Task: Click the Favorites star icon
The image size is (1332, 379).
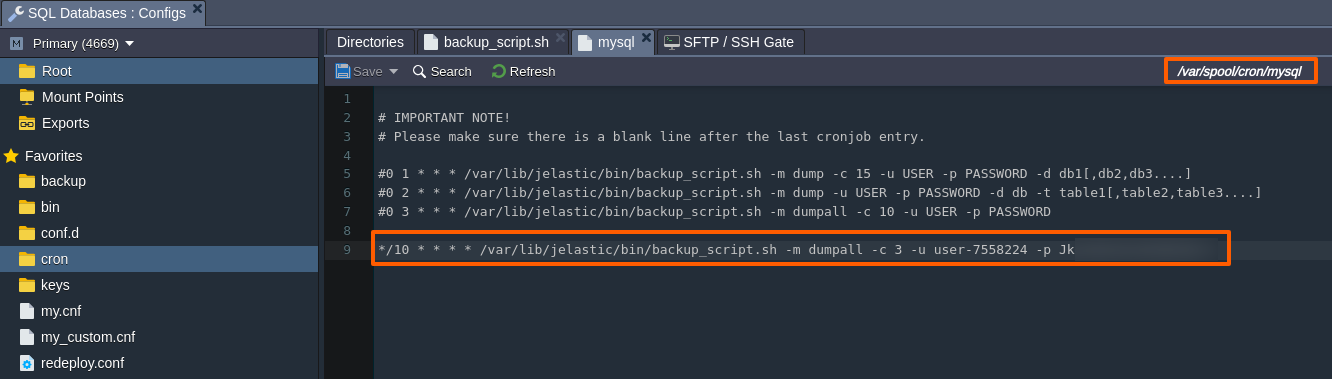Action: [11, 156]
